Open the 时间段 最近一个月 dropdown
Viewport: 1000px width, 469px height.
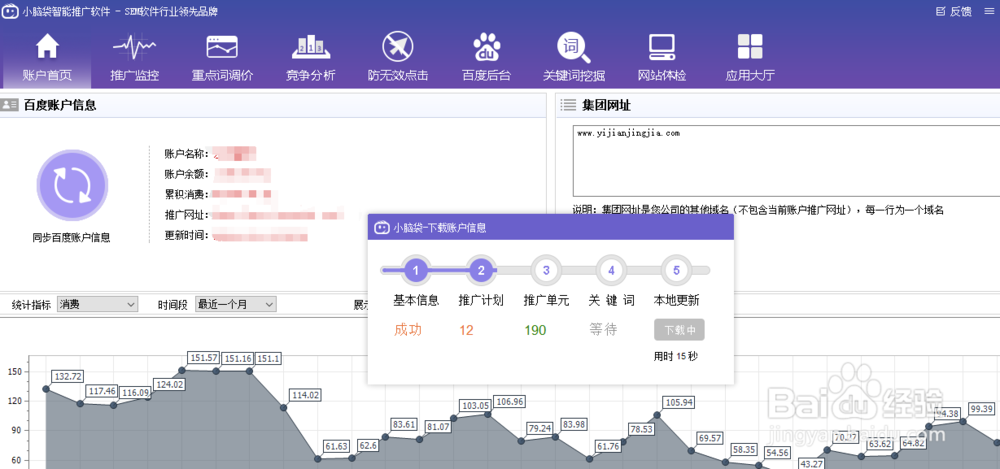[235, 304]
